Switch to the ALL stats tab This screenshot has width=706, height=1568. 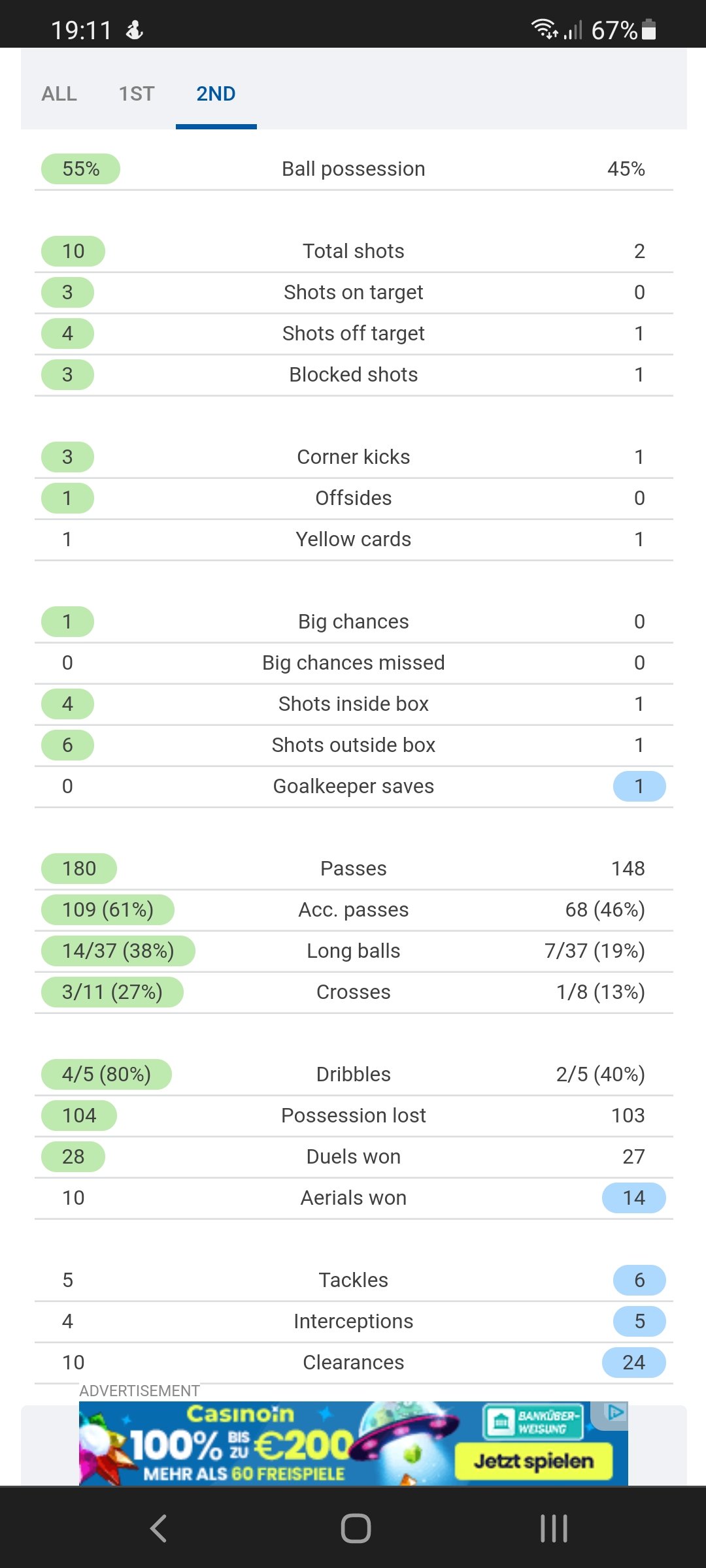click(59, 94)
